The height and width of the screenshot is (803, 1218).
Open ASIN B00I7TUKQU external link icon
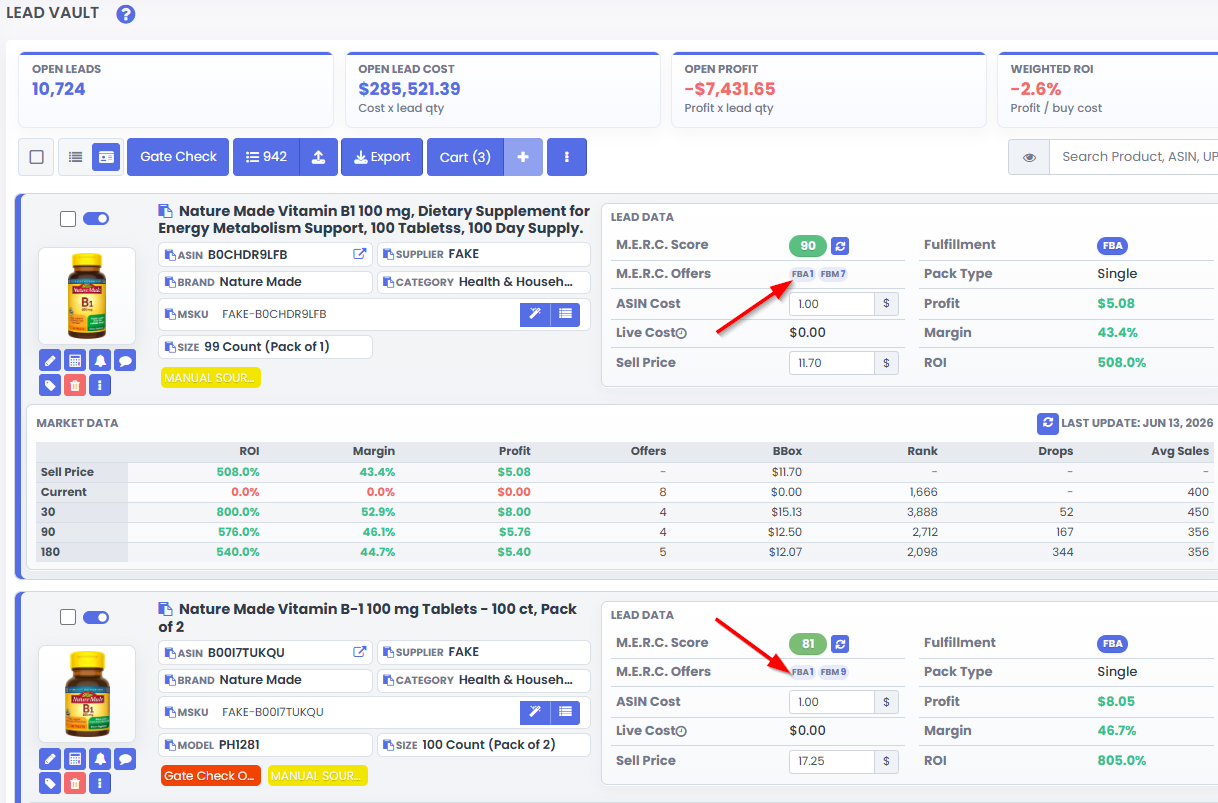coord(360,652)
